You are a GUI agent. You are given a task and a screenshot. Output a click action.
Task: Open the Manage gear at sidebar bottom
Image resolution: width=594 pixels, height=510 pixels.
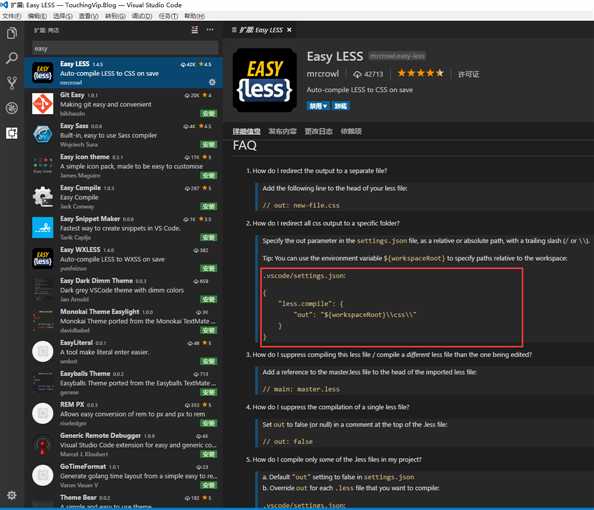tap(12, 495)
